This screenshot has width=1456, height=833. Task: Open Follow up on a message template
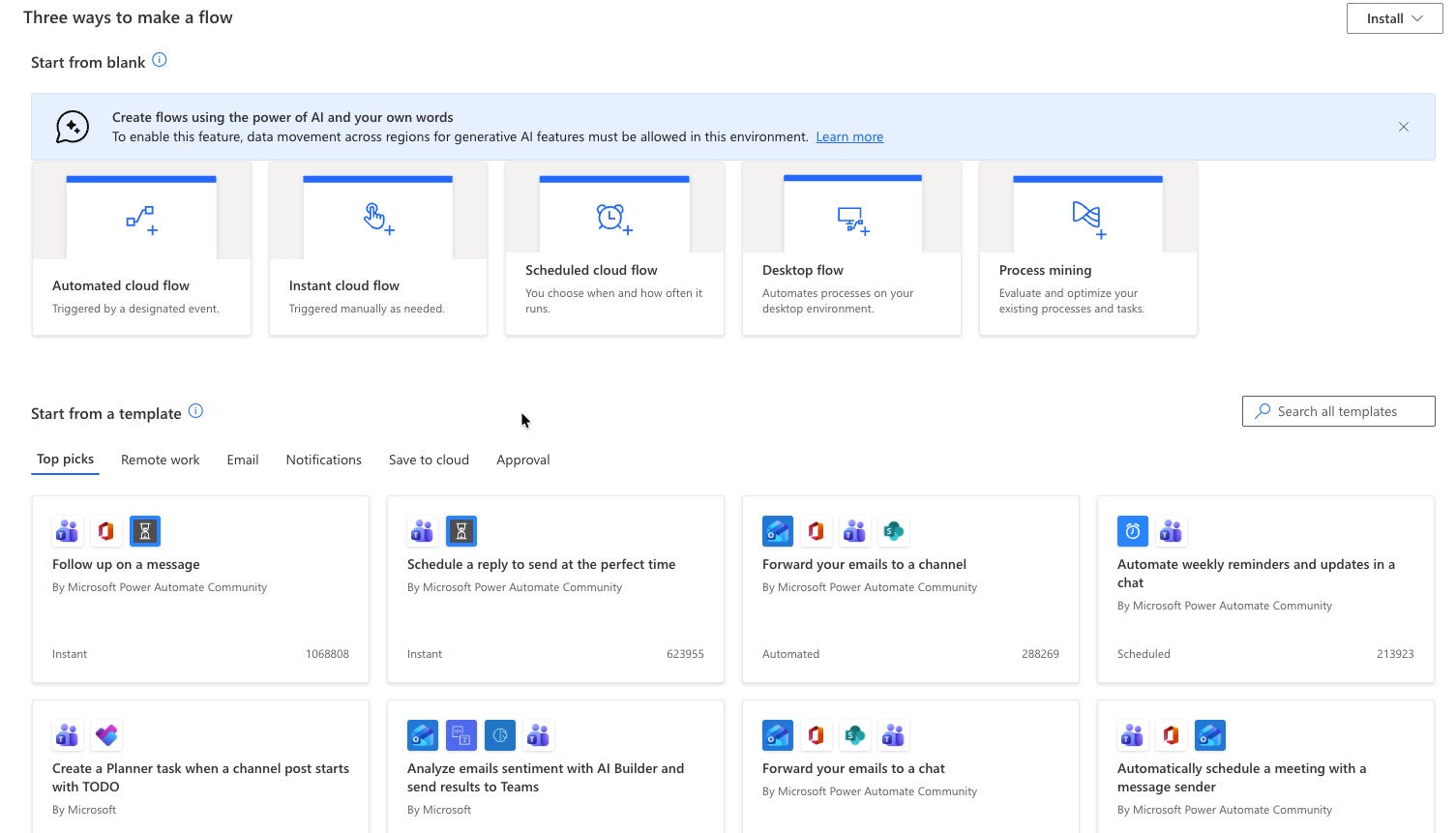click(126, 564)
